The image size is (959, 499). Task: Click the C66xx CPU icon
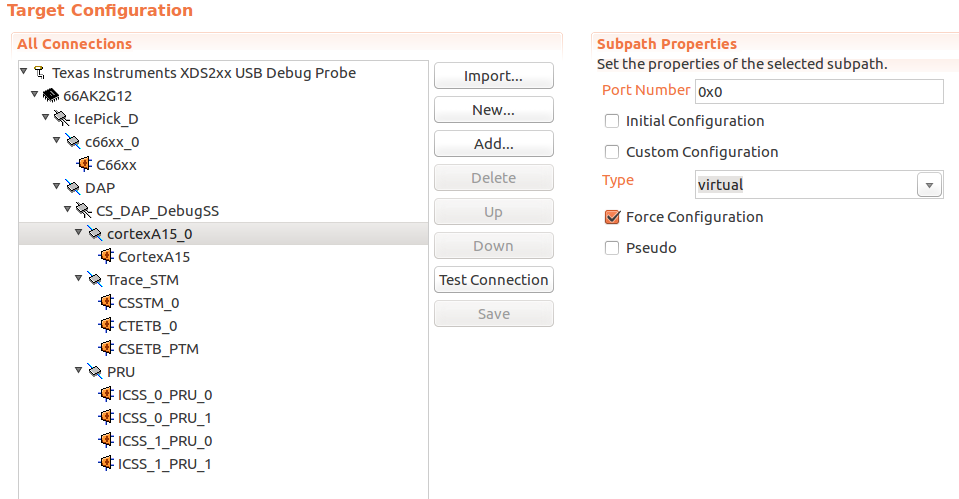point(84,165)
